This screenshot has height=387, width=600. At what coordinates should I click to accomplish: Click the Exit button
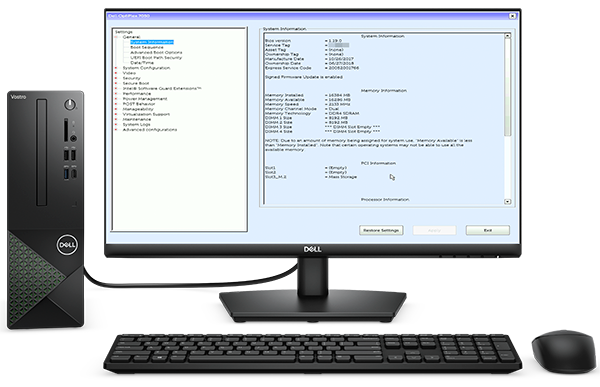pyautogui.click(x=488, y=230)
